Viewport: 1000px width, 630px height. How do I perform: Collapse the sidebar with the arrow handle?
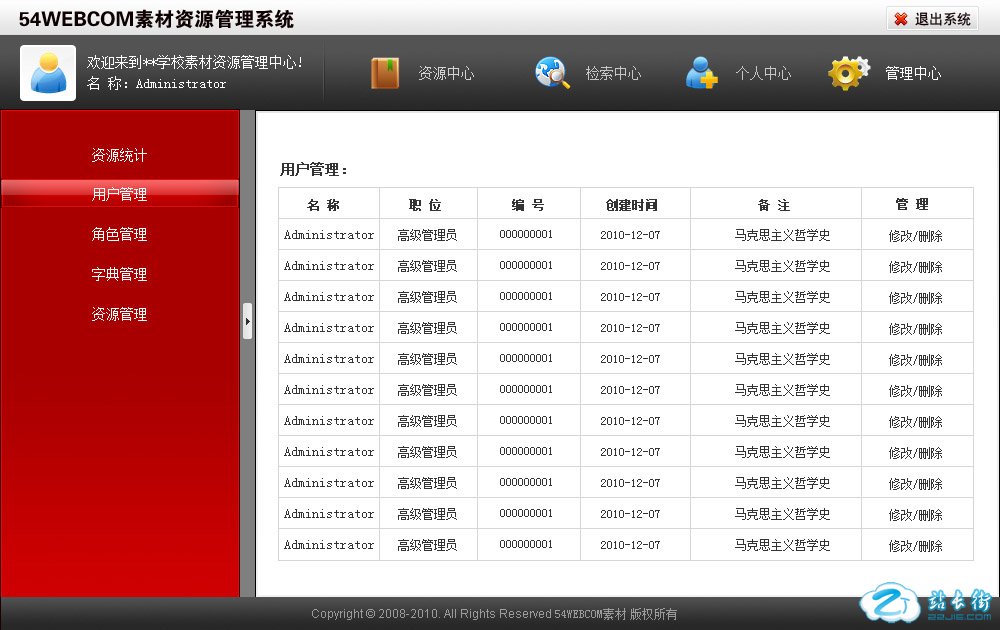click(x=247, y=321)
